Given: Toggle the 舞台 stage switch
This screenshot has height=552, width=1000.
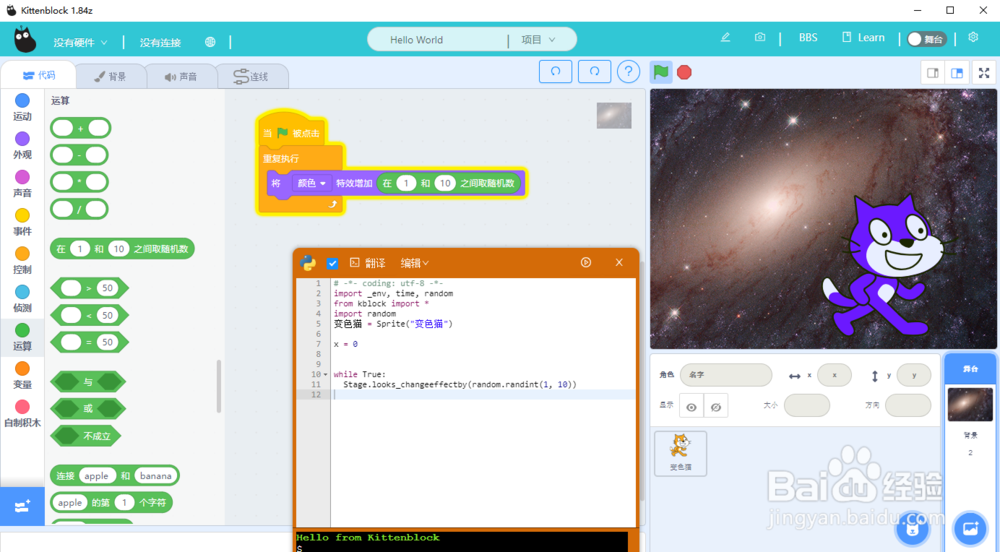Looking at the screenshot, I should tap(926, 39).
